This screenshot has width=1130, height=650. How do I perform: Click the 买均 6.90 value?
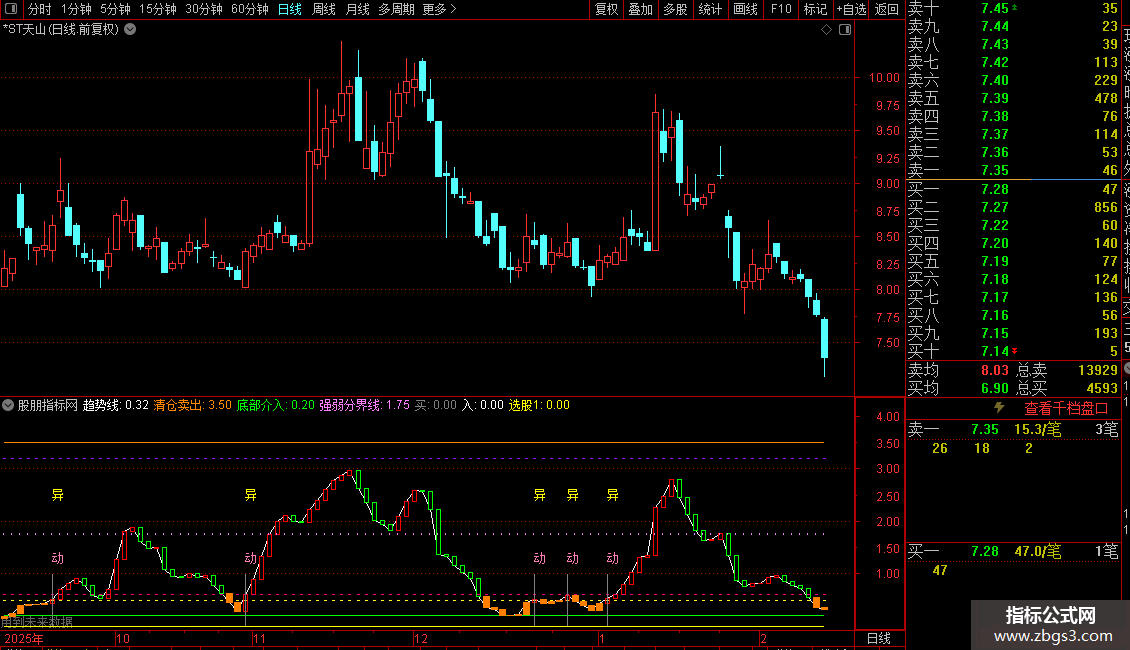[x=995, y=388]
